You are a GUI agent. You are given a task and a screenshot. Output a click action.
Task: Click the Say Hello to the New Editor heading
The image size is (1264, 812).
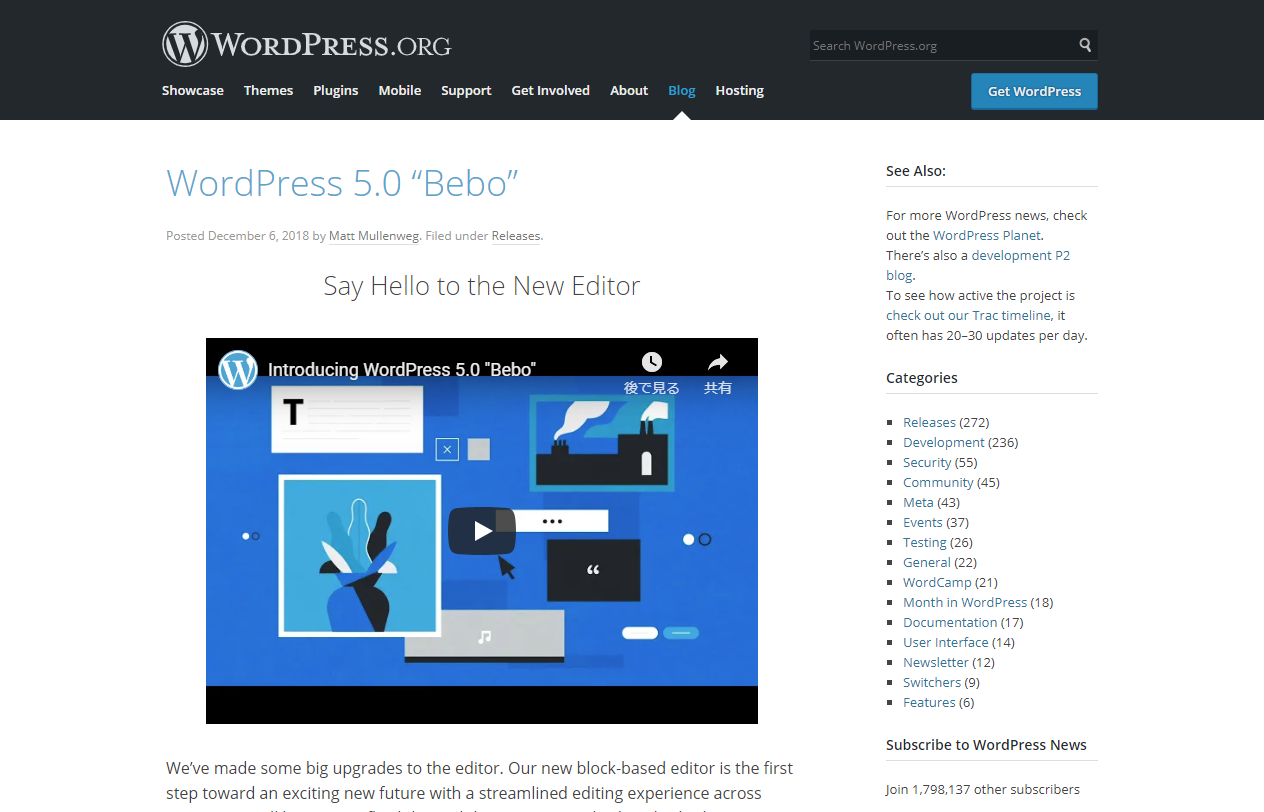click(482, 286)
